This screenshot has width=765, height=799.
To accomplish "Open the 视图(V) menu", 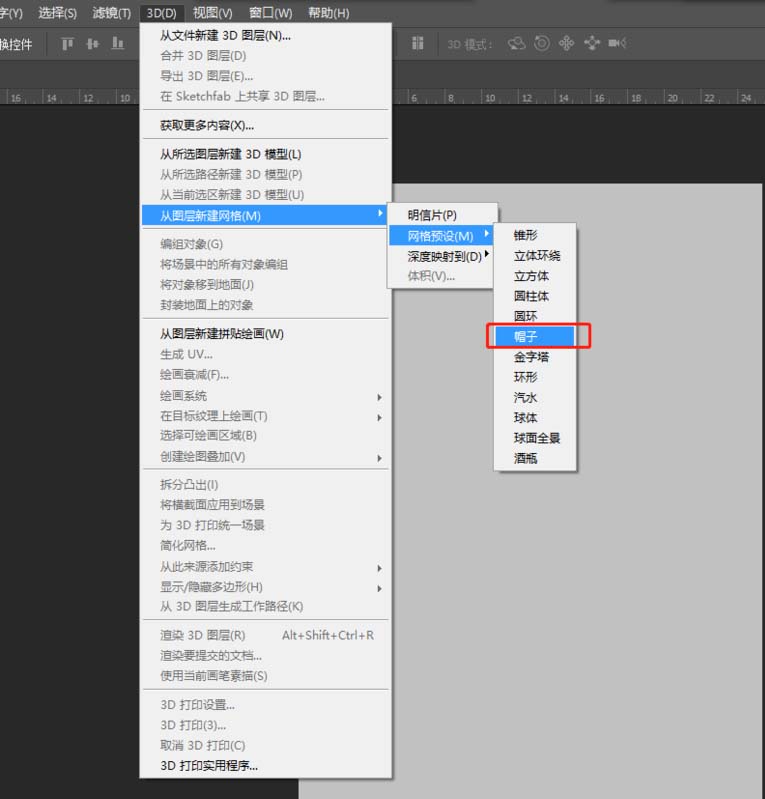I will point(212,13).
